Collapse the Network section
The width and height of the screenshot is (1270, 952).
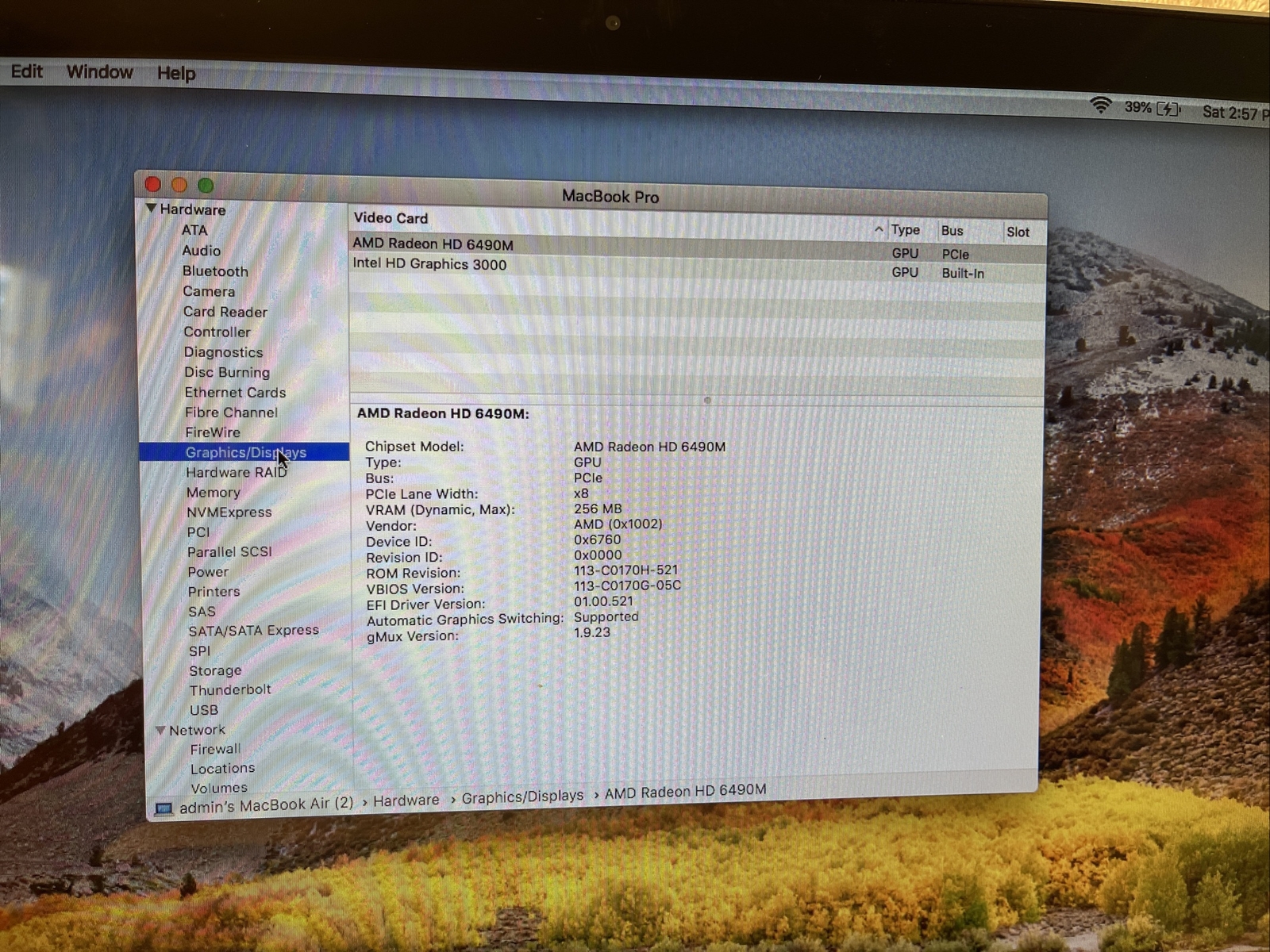(160, 730)
